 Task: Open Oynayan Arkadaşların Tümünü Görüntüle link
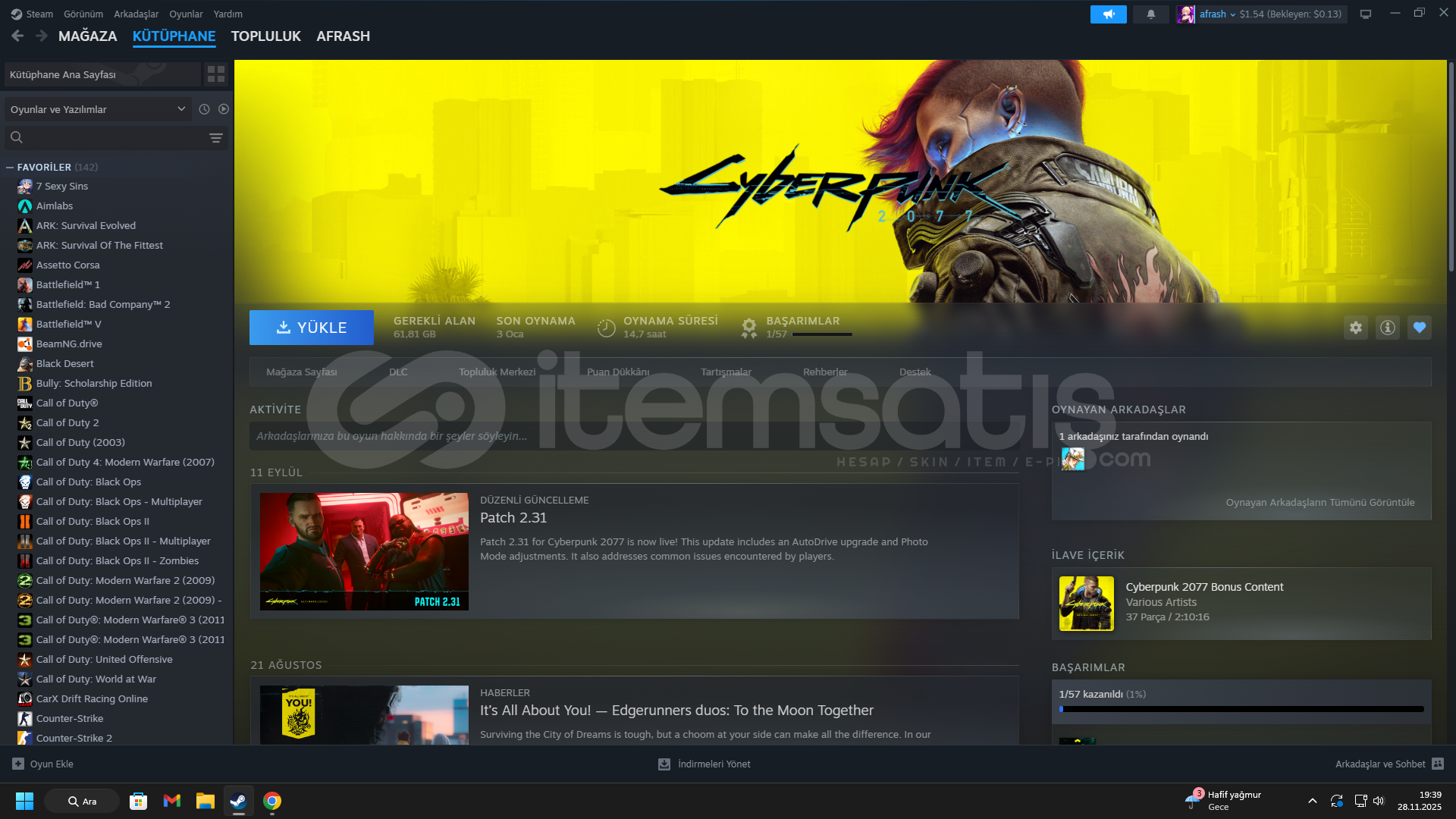coord(1319,502)
